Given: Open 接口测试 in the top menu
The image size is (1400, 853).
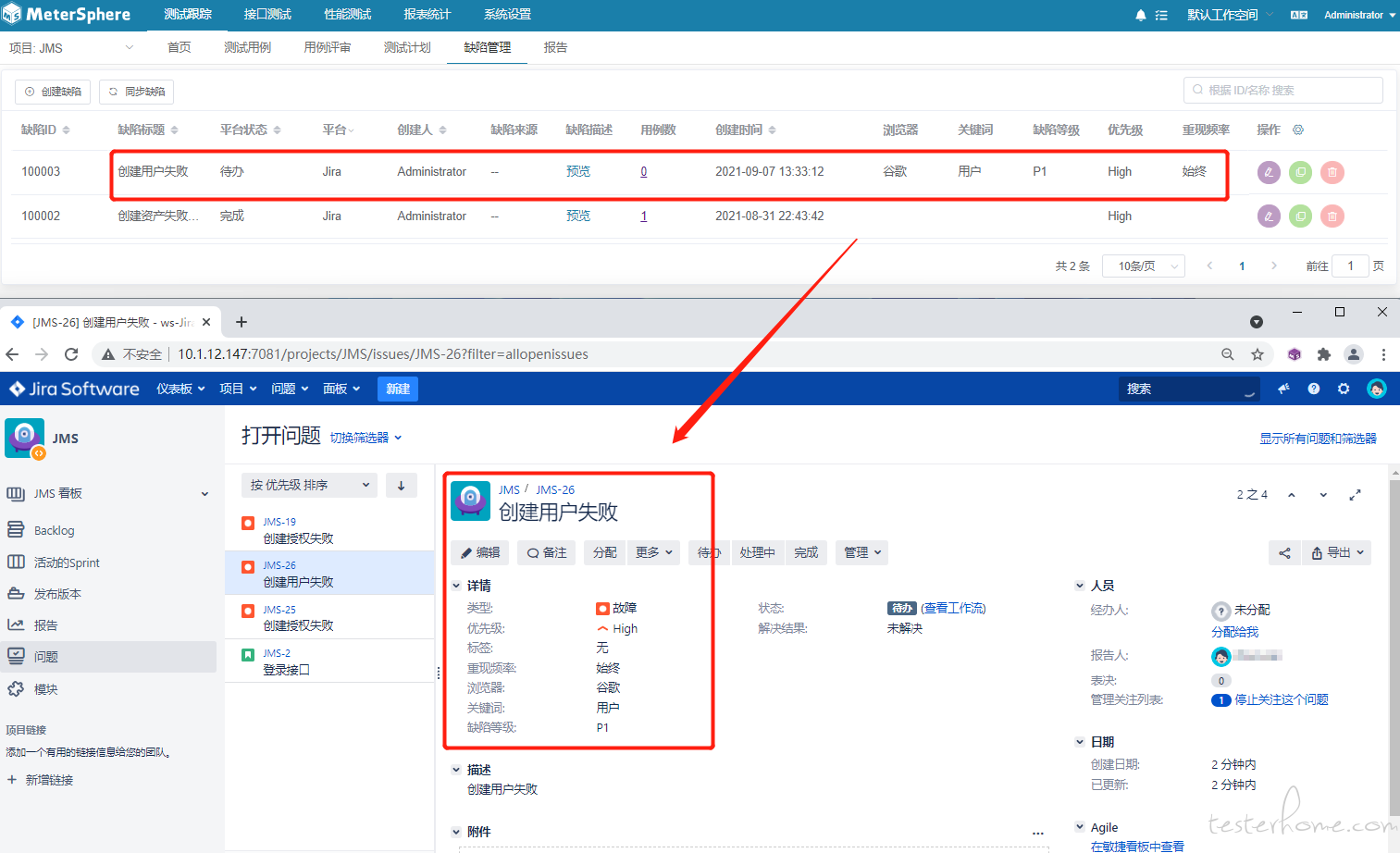Looking at the screenshot, I should click(267, 15).
